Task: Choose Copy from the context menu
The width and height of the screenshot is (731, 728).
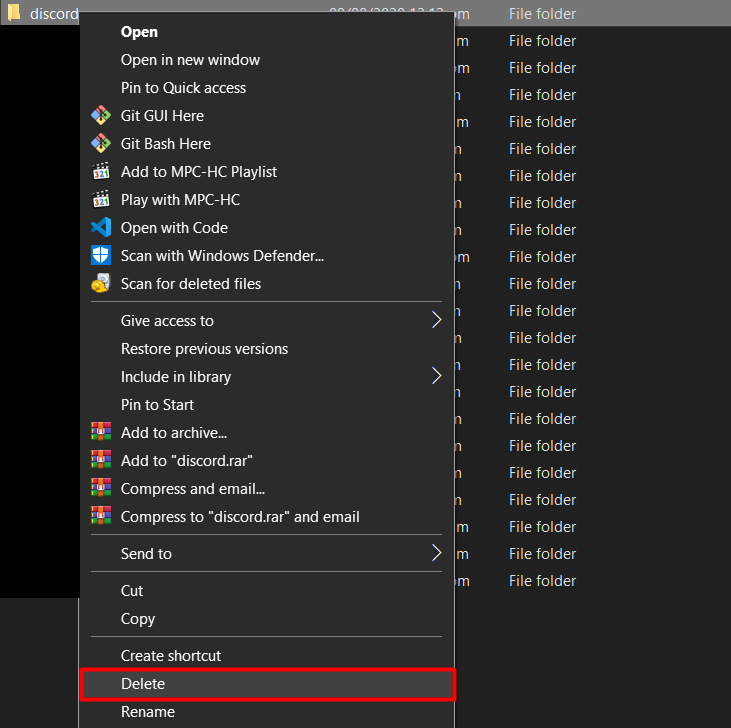Action: click(x=138, y=619)
